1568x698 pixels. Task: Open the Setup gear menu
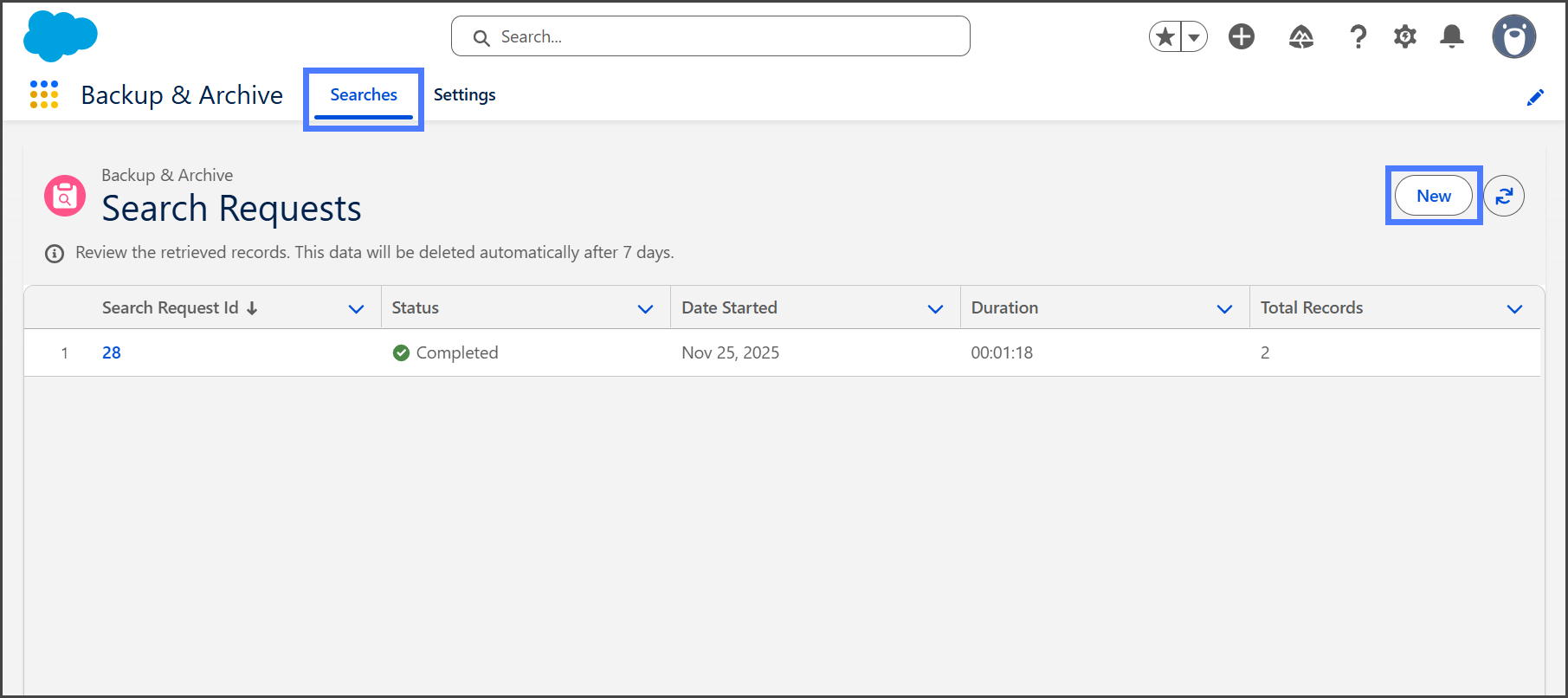(x=1404, y=36)
